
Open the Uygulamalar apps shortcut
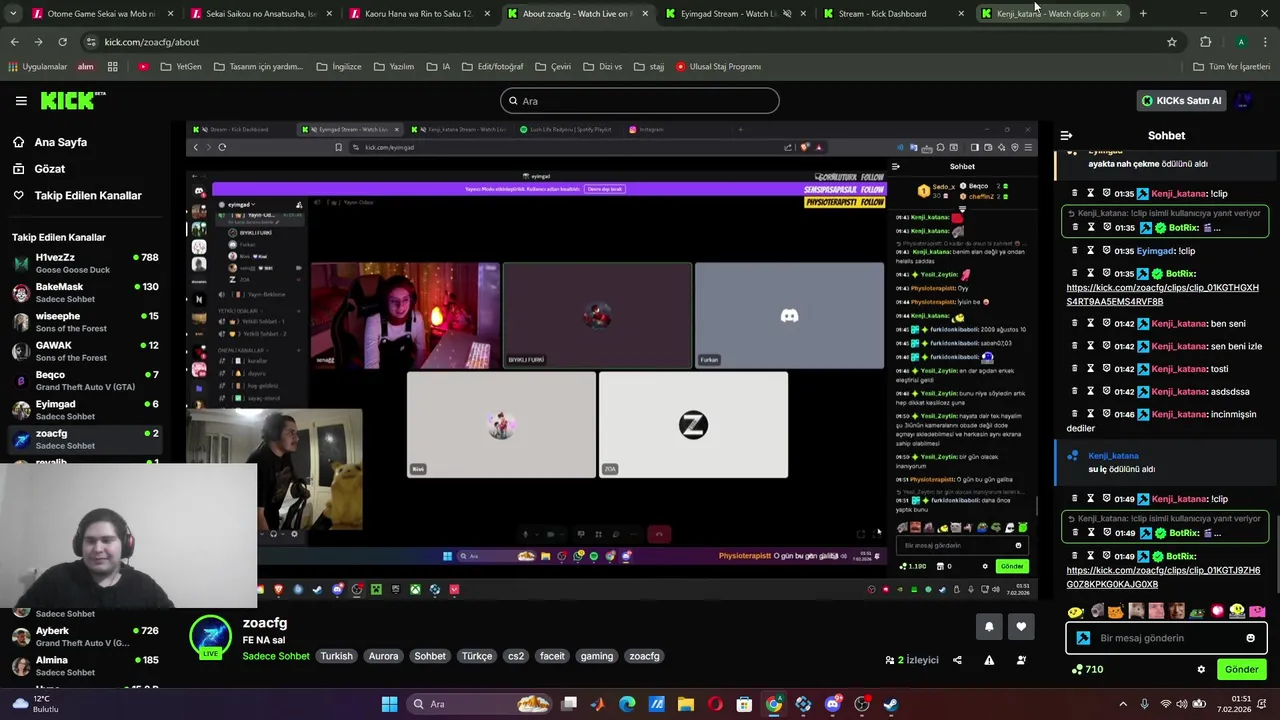pos(37,66)
